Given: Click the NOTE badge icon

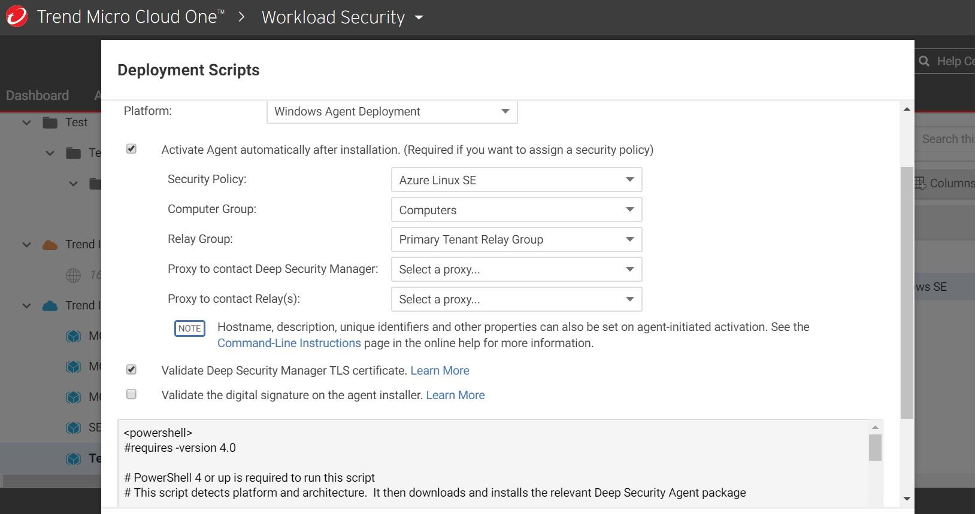Looking at the screenshot, I should pyautogui.click(x=189, y=328).
